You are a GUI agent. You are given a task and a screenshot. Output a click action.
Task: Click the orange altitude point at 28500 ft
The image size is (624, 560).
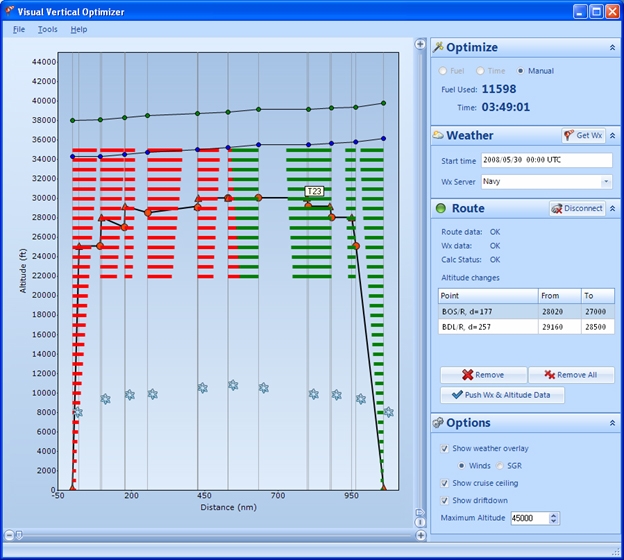[148, 213]
